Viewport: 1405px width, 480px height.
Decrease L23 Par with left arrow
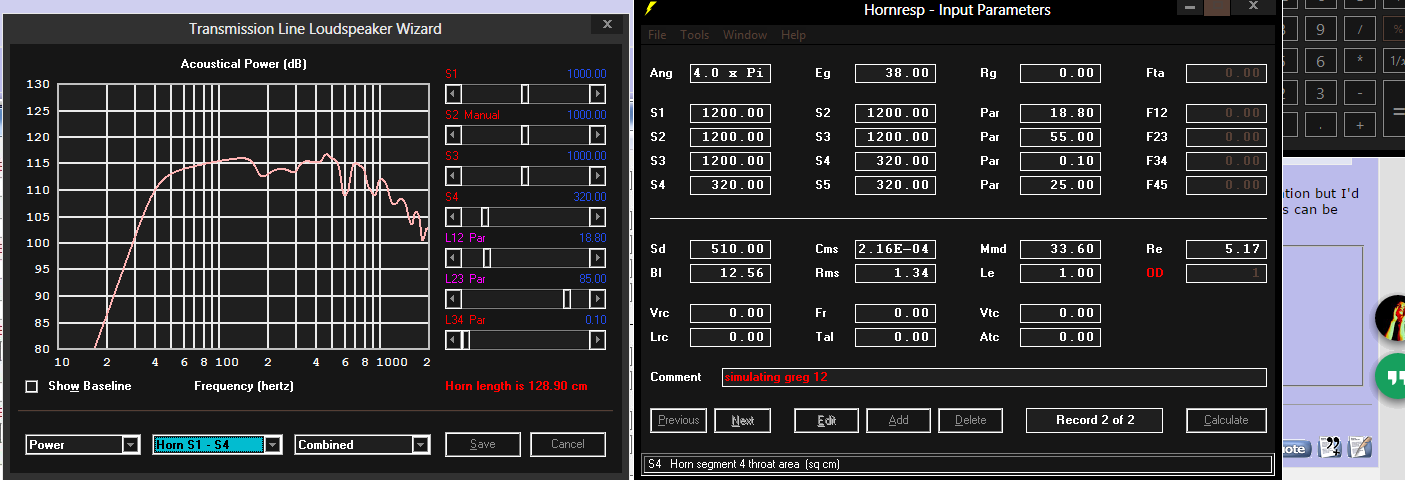click(453, 298)
